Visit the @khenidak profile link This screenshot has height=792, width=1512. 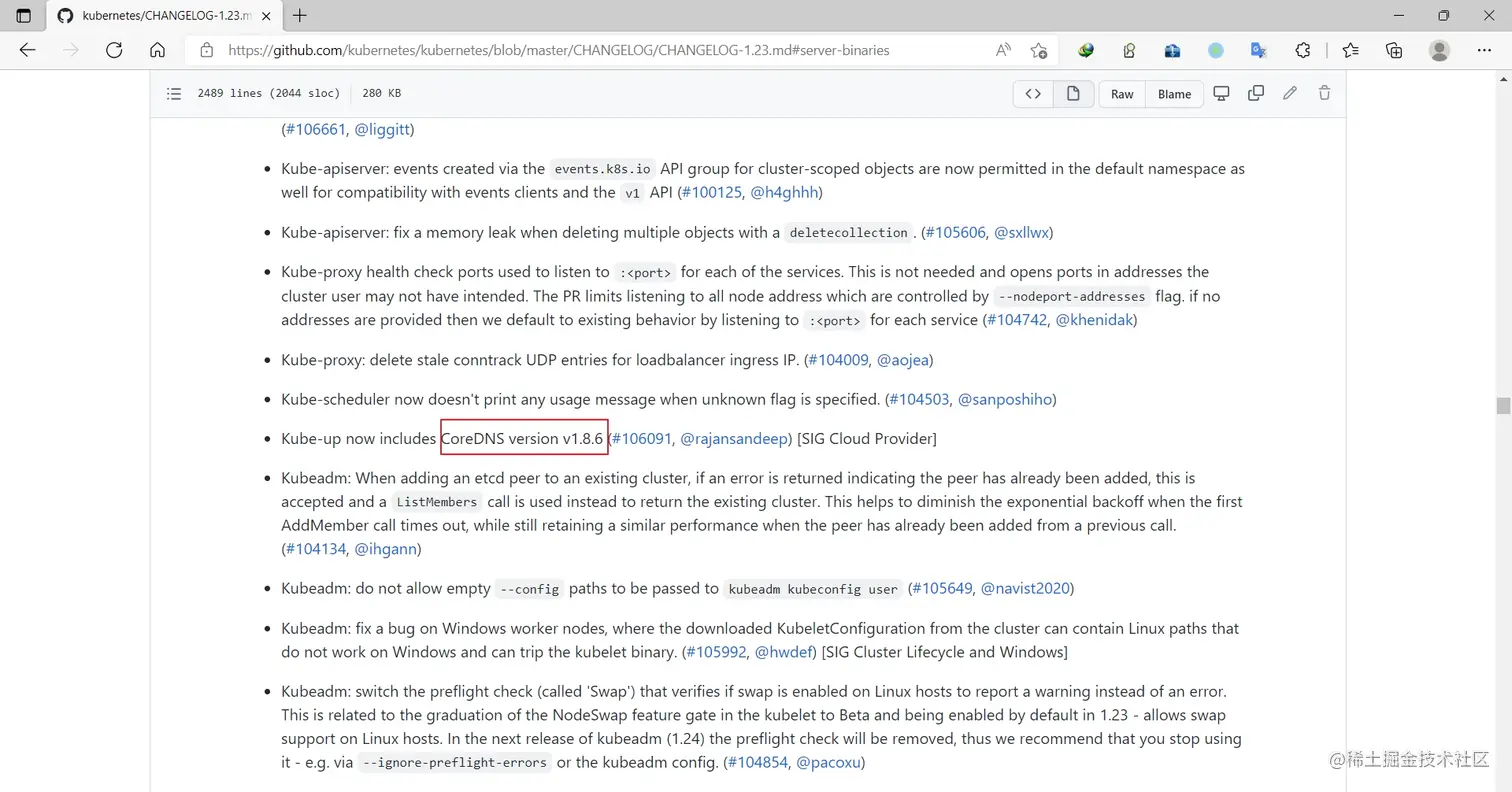pos(1094,320)
